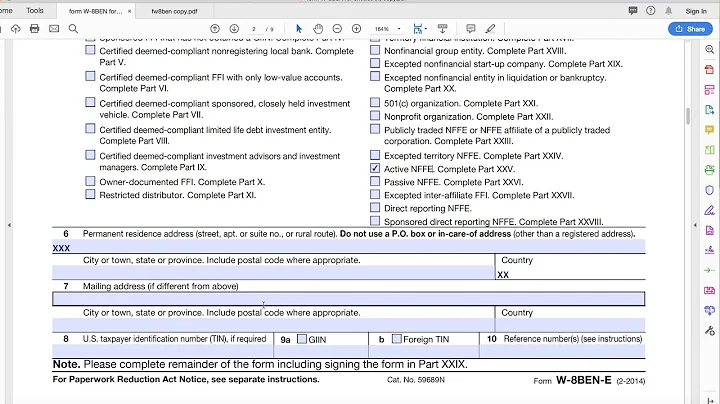Check FFI with only low-value accounts box
This screenshot has height=404, width=720.
(90, 76)
